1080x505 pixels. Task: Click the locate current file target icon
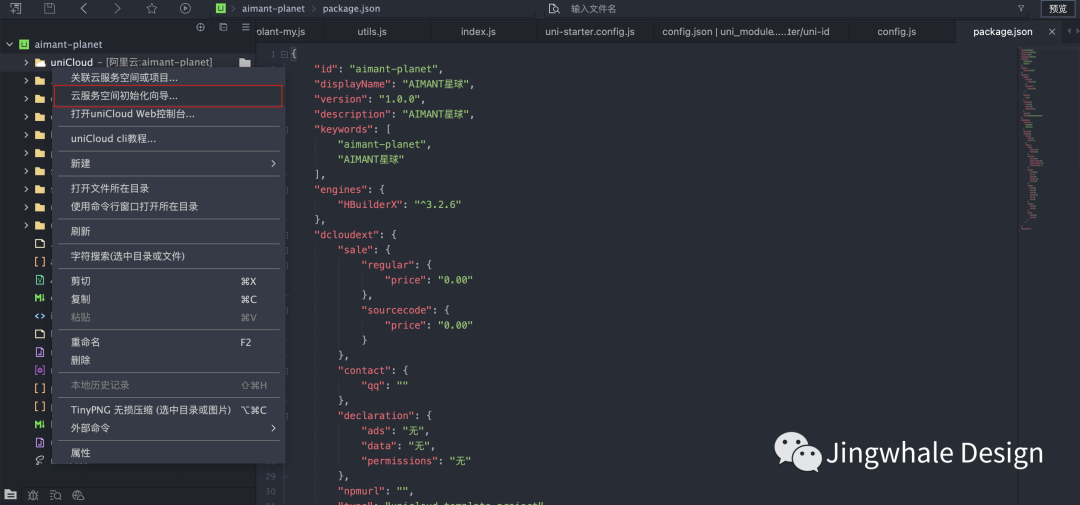(200, 28)
